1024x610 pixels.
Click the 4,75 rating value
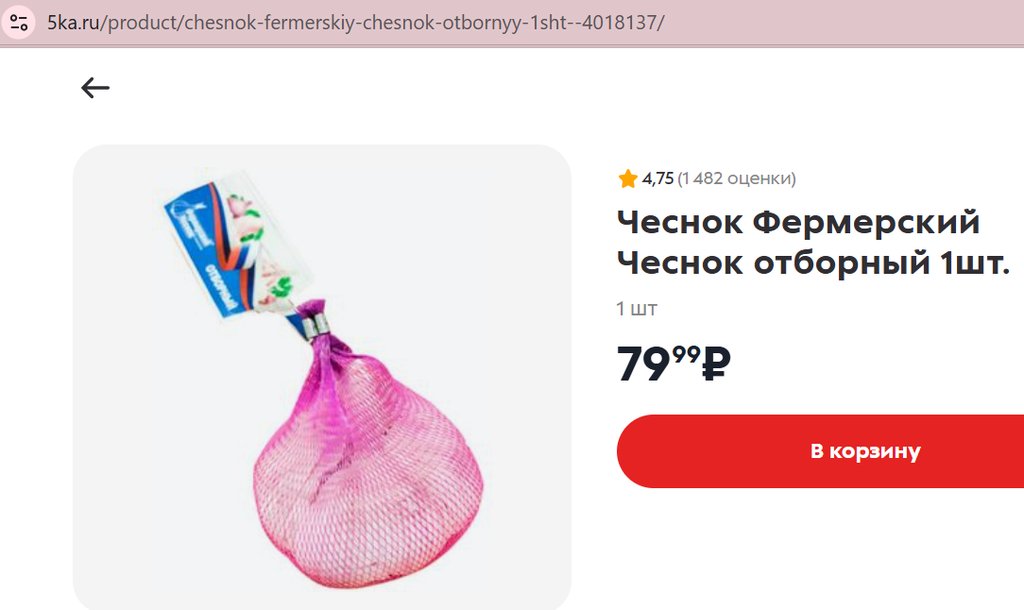[658, 178]
